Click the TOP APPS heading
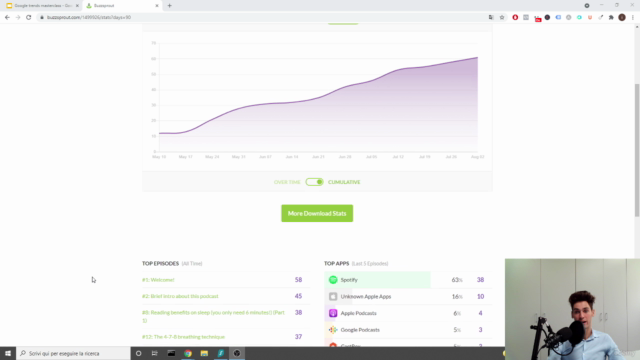The image size is (640, 360). [336, 264]
